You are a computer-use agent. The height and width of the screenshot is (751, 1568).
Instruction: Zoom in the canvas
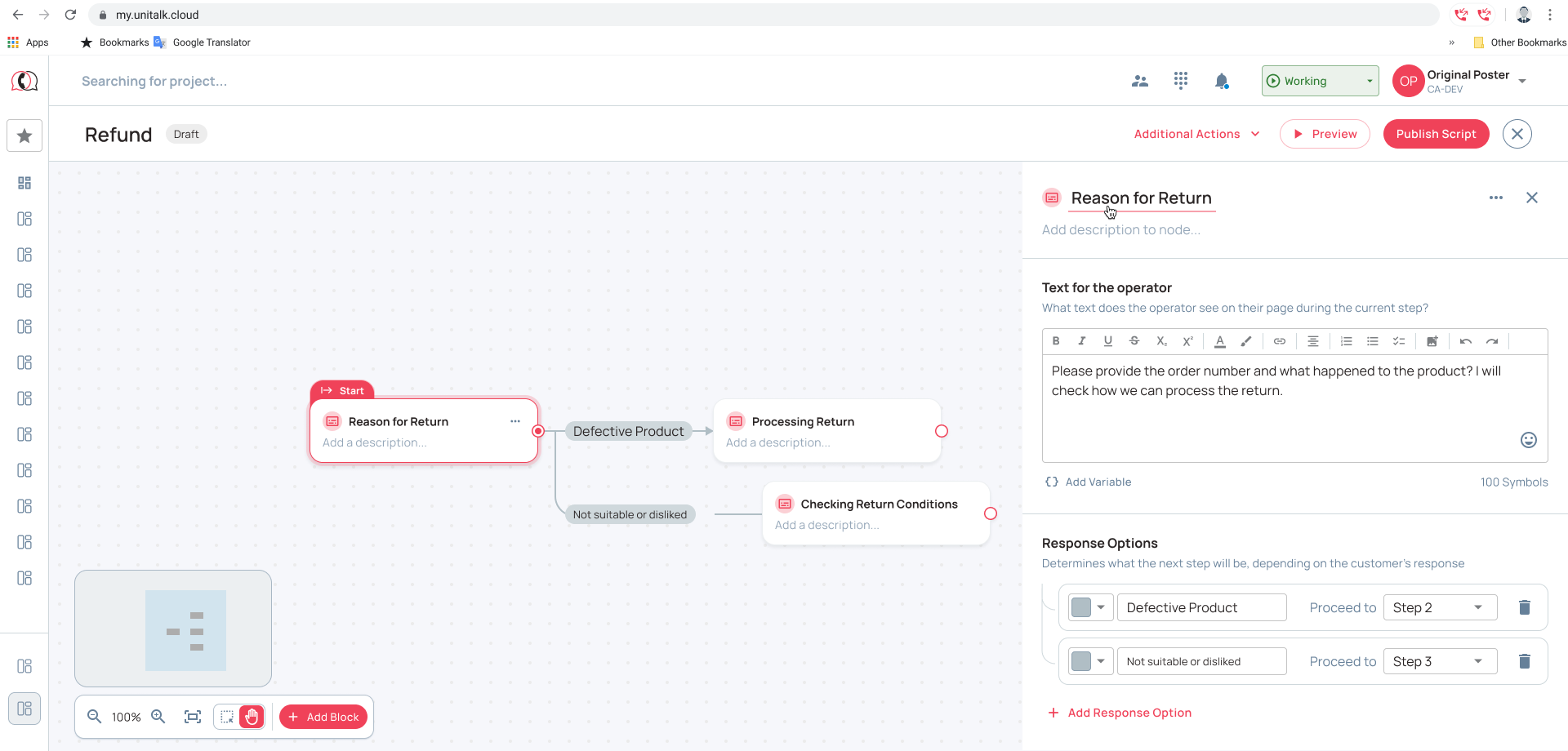[x=158, y=717]
